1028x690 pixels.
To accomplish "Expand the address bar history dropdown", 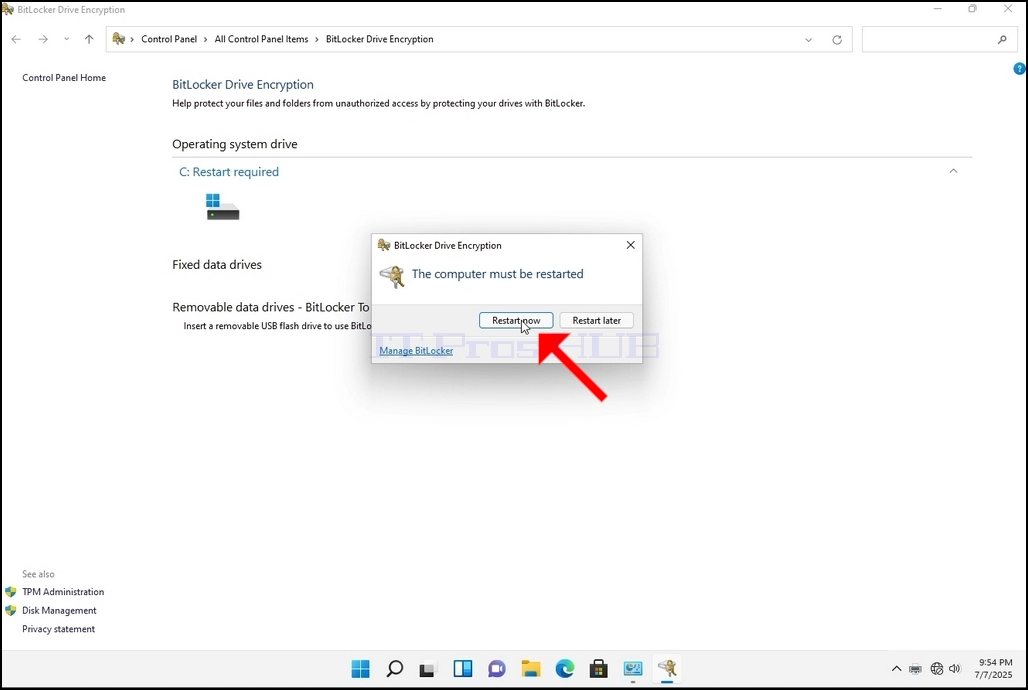I will [808, 39].
